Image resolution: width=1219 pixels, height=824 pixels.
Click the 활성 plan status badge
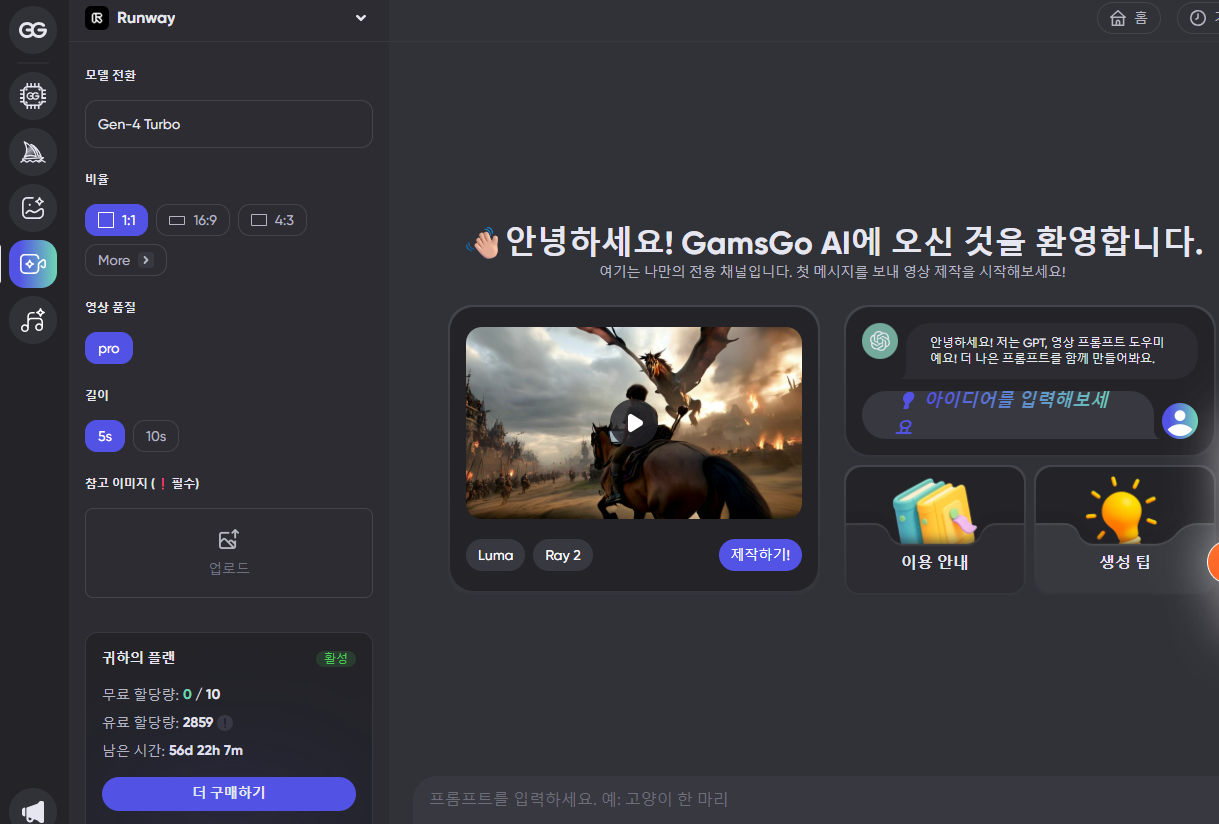pos(336,658)
